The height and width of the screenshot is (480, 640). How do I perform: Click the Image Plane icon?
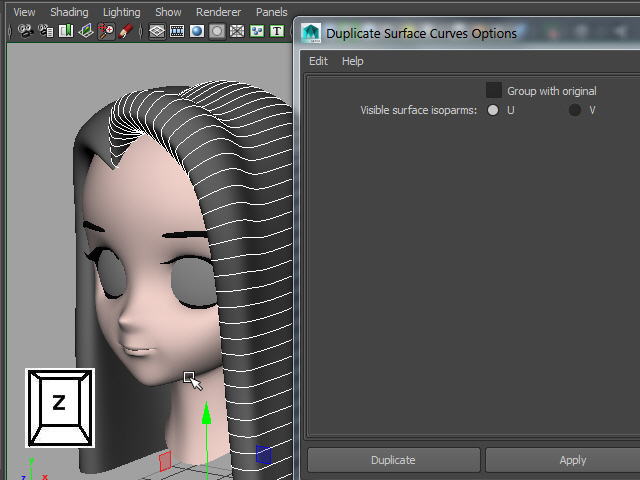click(86, 31)
